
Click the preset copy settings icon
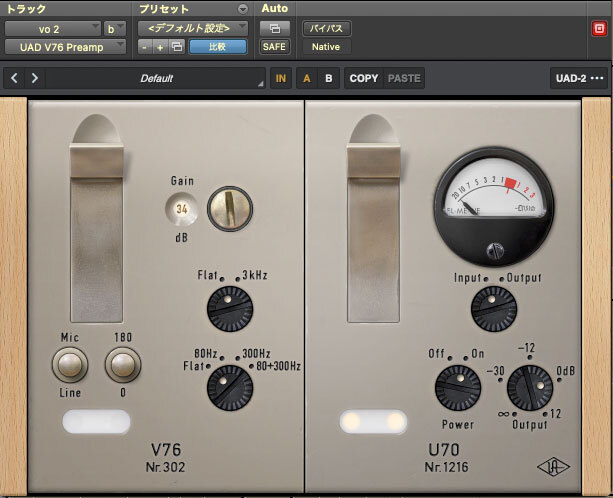[x=177, y=47]
